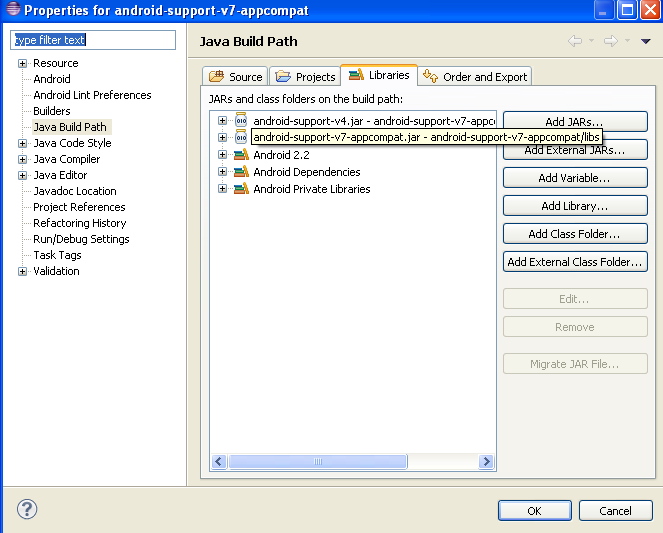Click the Android 2.2 library icon
Viewport: 663px width, 533px height.
point(241,154)
